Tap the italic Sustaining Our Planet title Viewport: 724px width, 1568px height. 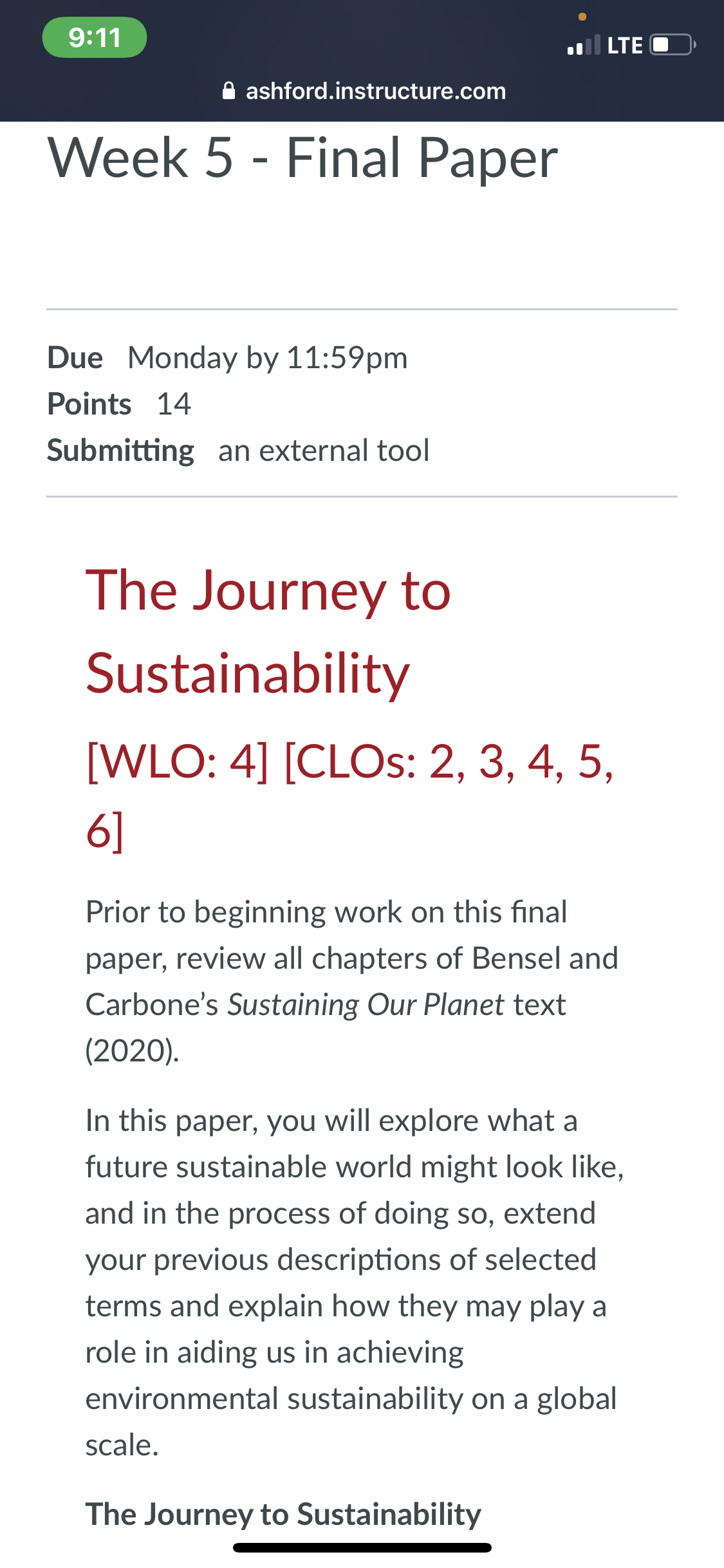coord(366,1005)
